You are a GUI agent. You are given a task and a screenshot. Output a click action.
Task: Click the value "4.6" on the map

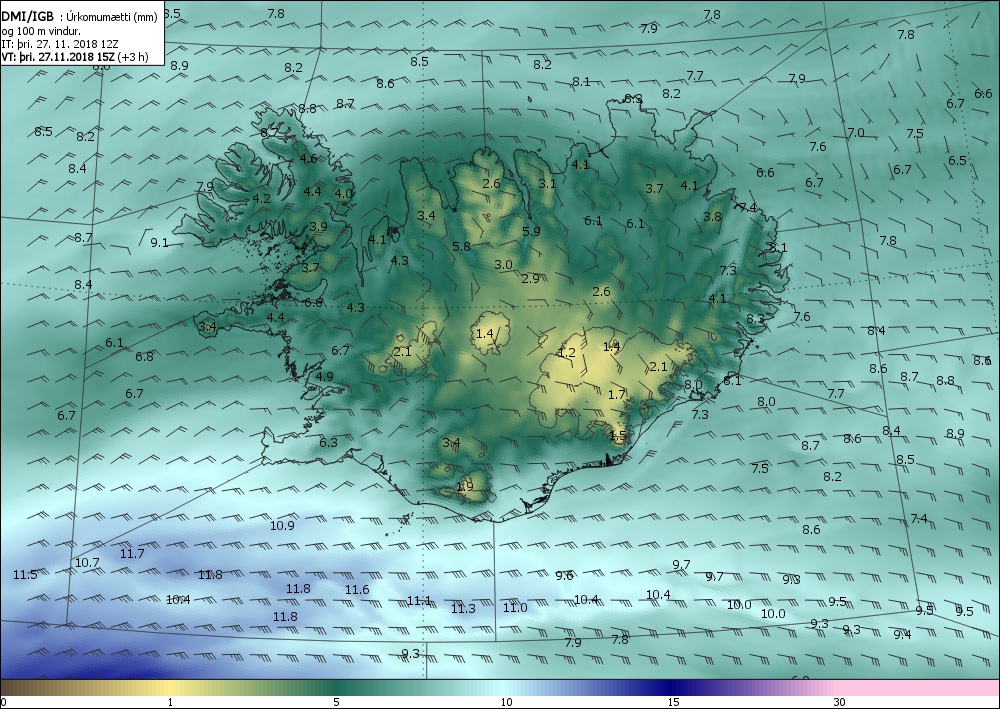309,158
